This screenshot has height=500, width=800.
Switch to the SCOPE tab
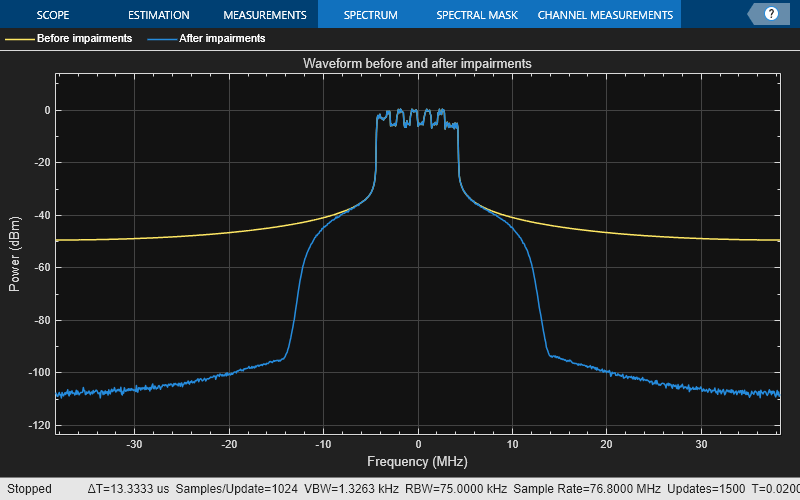(x=53, y=15)
